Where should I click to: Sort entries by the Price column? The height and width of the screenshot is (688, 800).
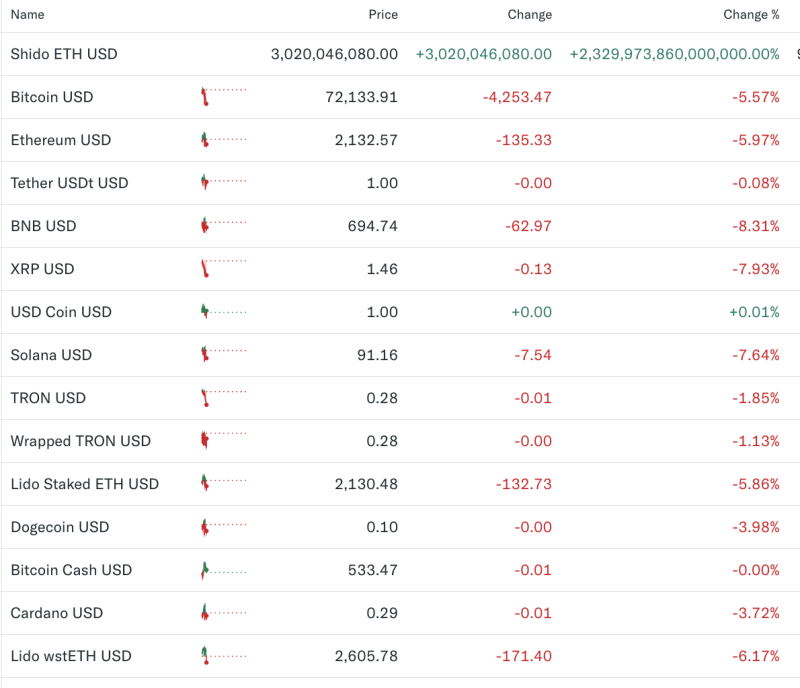(383, 15)
